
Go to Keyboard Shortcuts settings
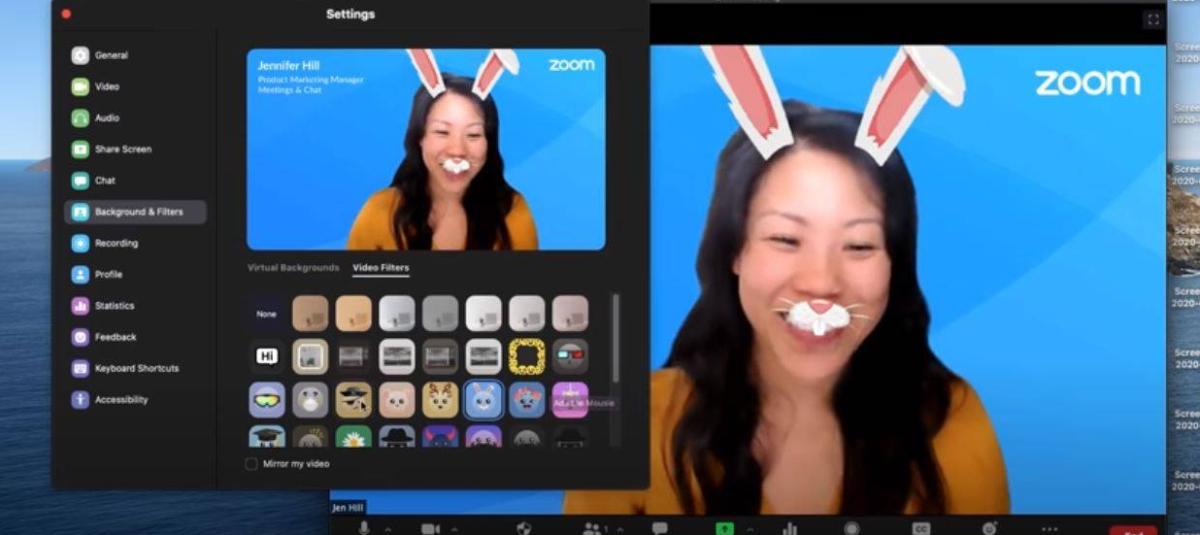pyautogui.click(x=135, y=368)
